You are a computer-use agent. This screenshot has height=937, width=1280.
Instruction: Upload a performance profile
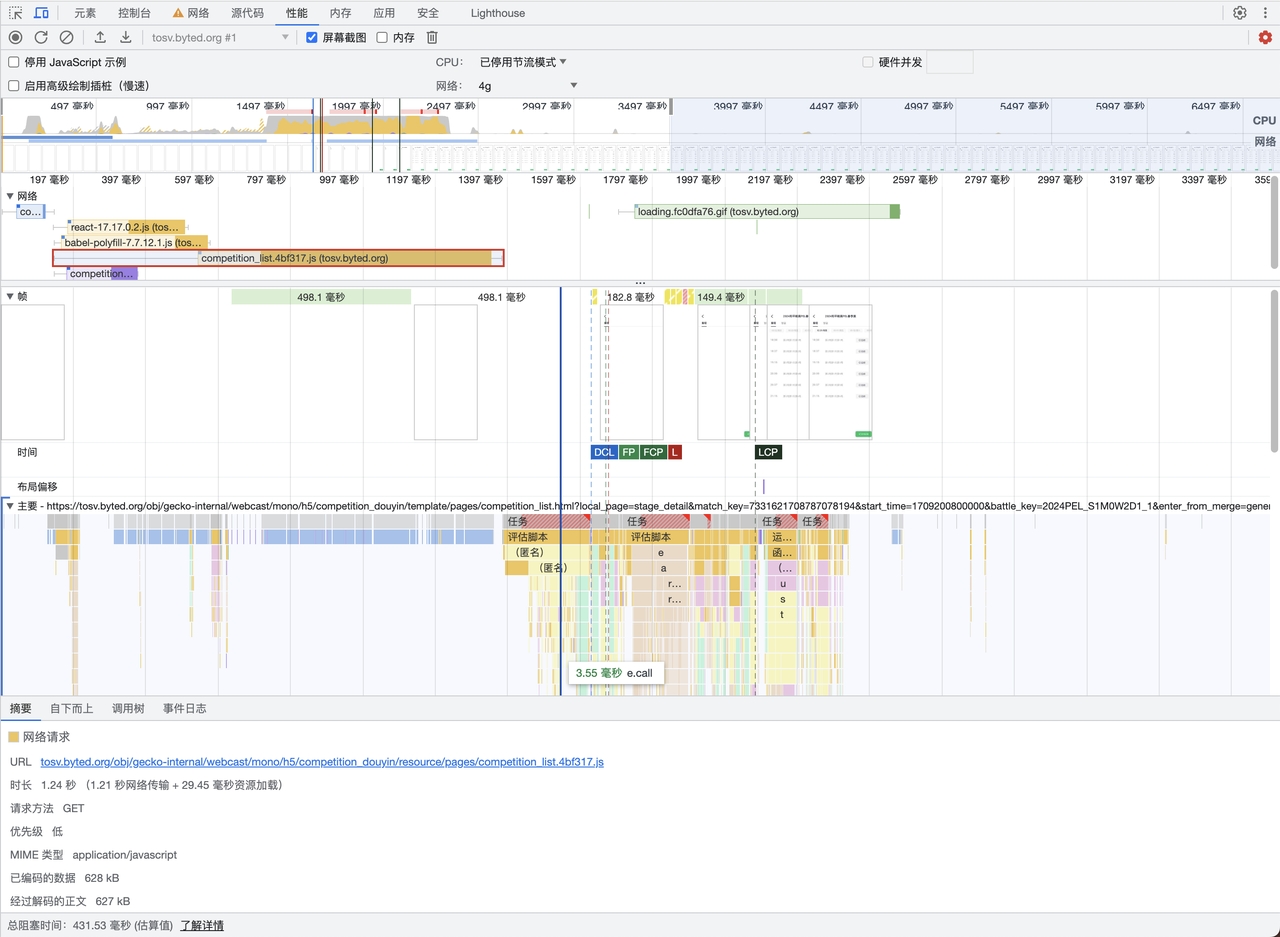click(100, 37)
